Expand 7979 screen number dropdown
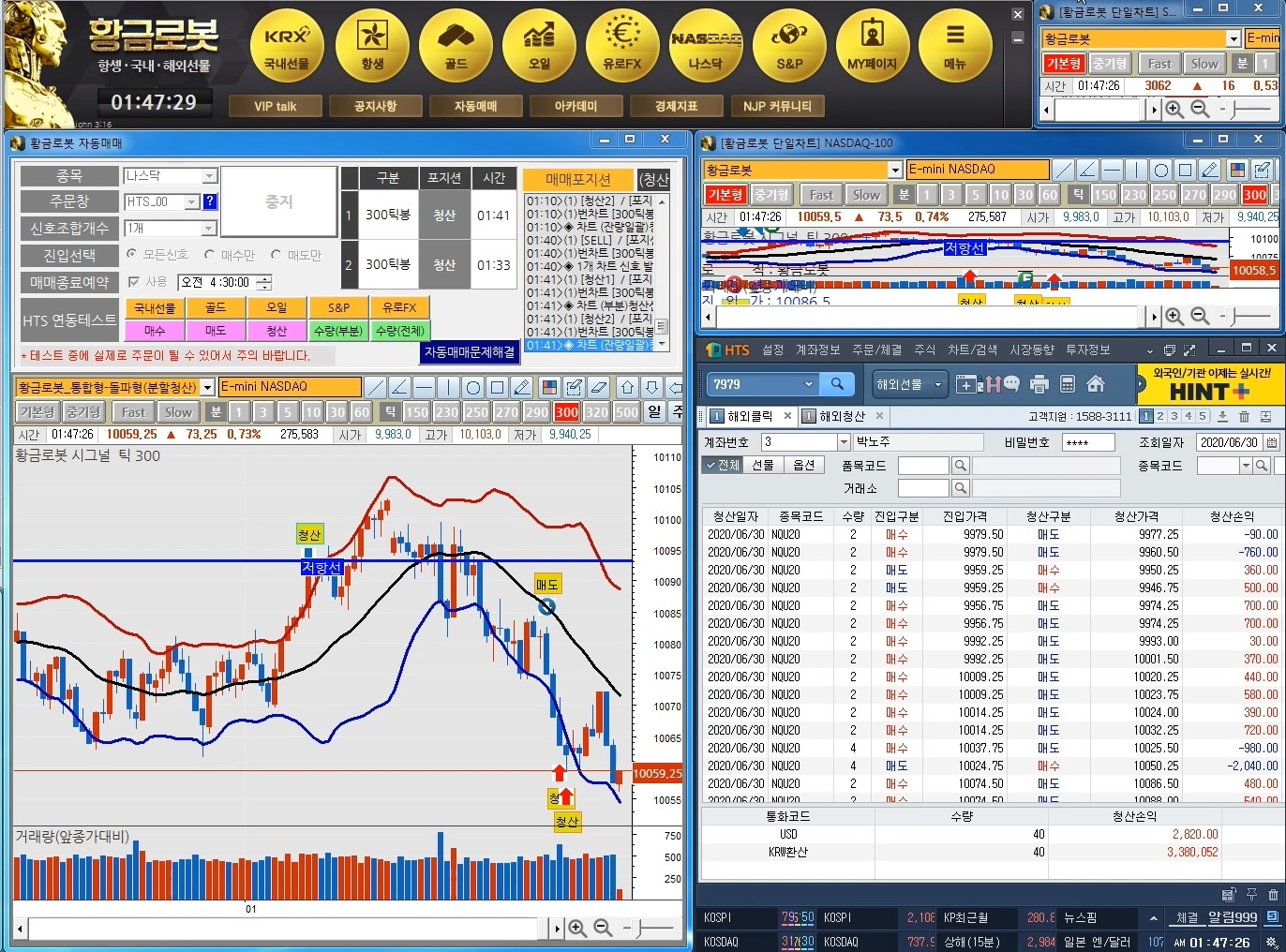The width and height of the screenshot is (1286, 952). [809, 384]
